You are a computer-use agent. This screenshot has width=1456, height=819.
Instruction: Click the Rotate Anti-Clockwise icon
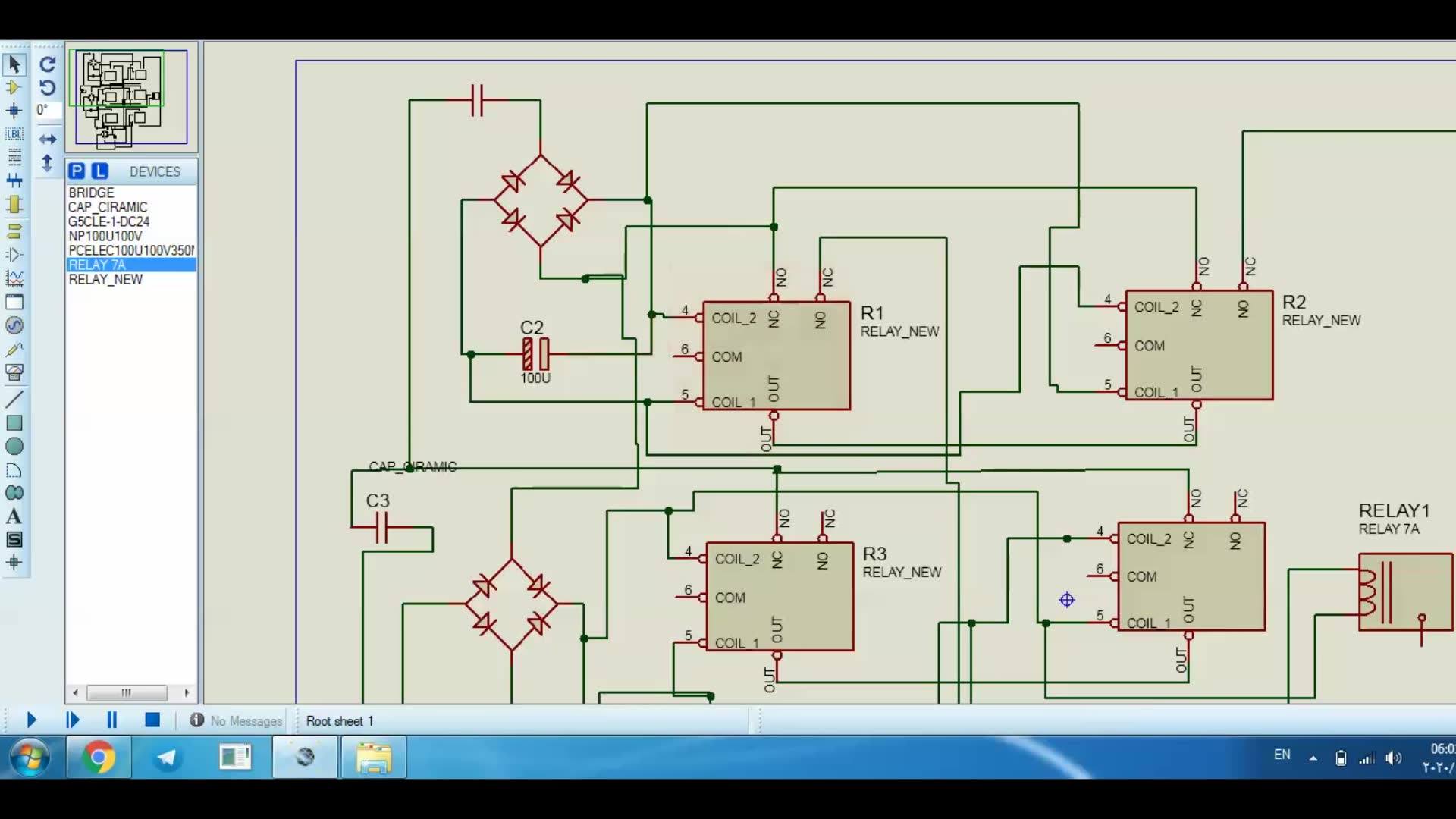[47, 87]
